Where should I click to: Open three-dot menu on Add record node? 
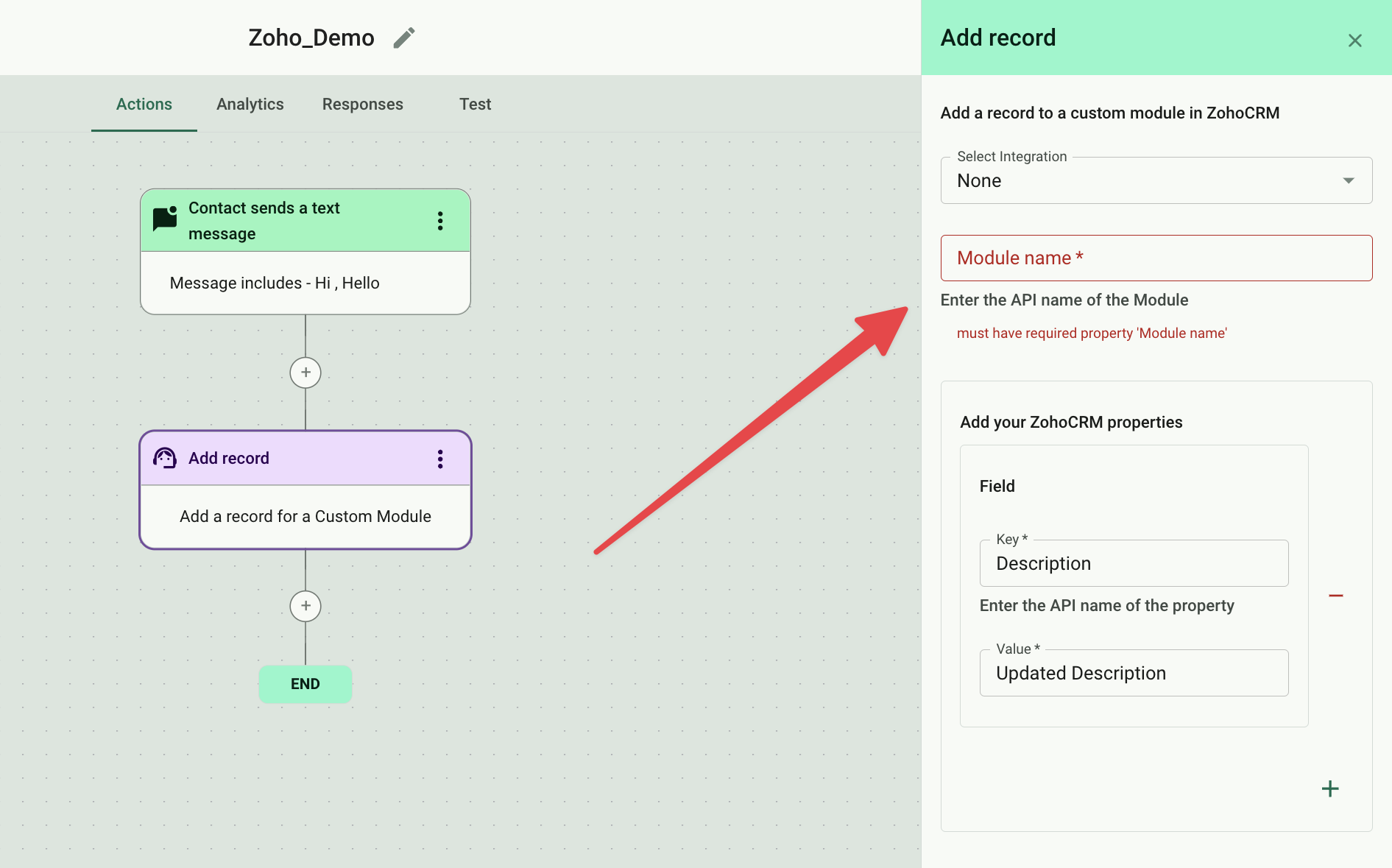pyautogui.click(x=440, y=459)
